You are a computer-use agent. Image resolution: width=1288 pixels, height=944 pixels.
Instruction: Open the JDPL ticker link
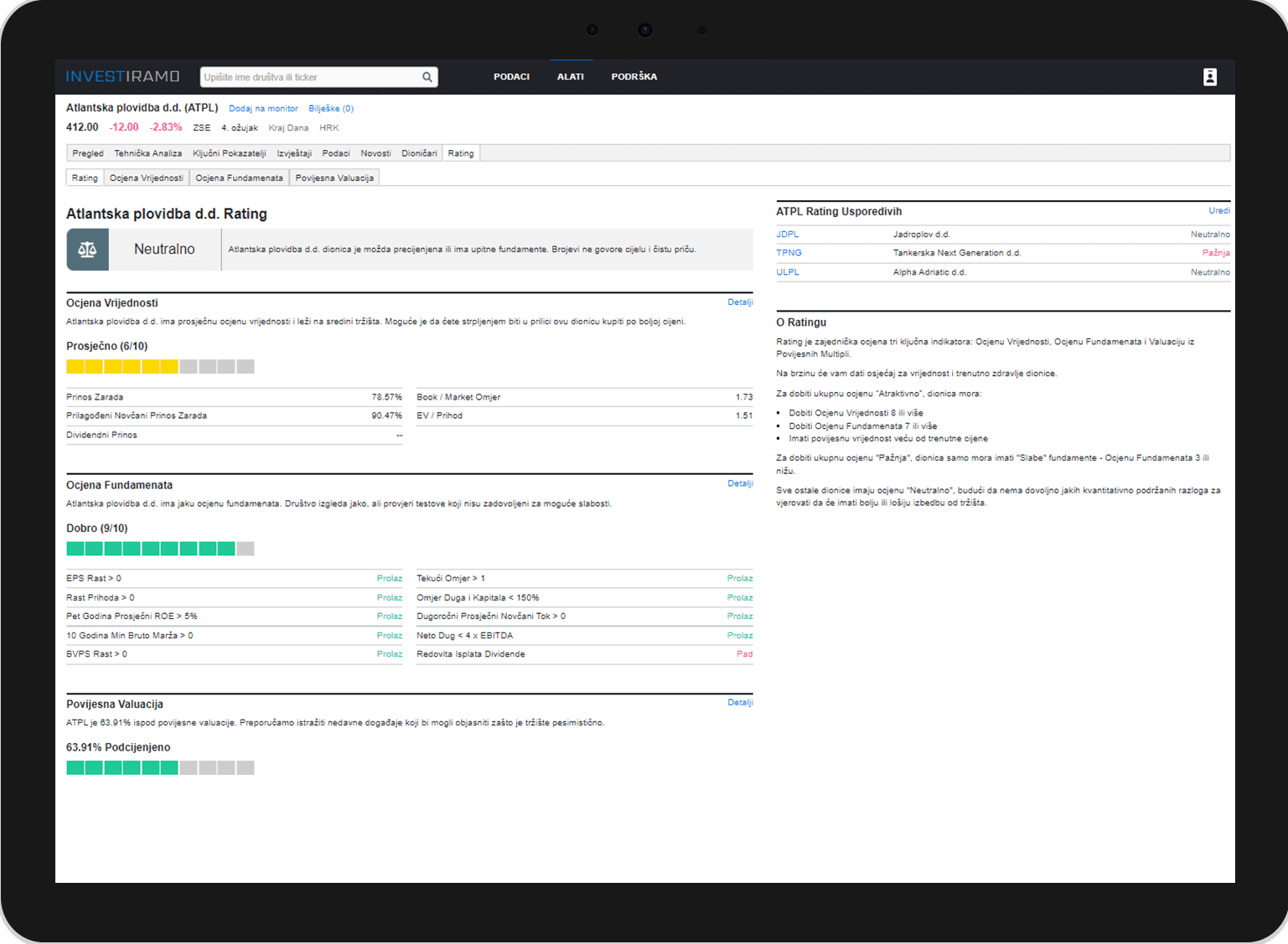tap(788, 235)
